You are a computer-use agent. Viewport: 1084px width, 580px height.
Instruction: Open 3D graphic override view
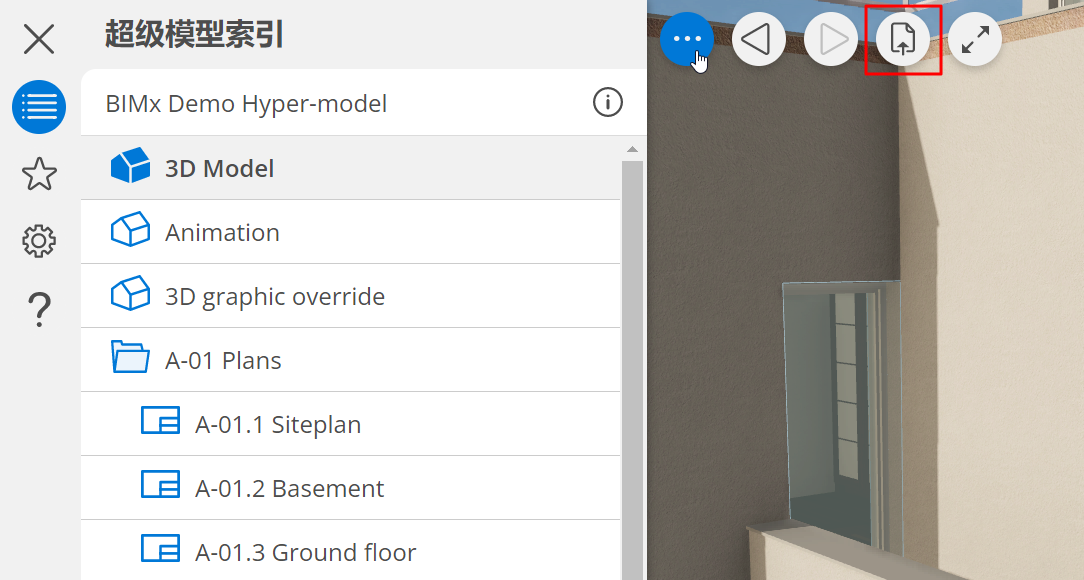coord(351,296)
